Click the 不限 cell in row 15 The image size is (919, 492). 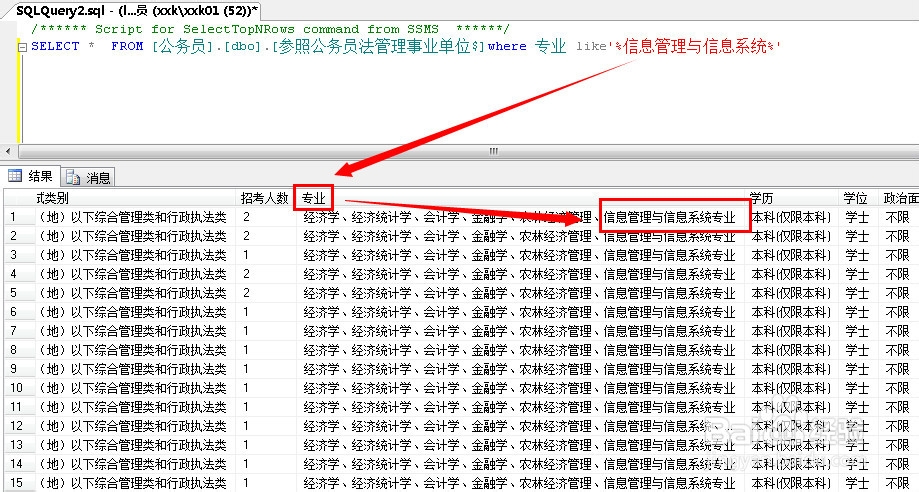(x=898, y=483)
